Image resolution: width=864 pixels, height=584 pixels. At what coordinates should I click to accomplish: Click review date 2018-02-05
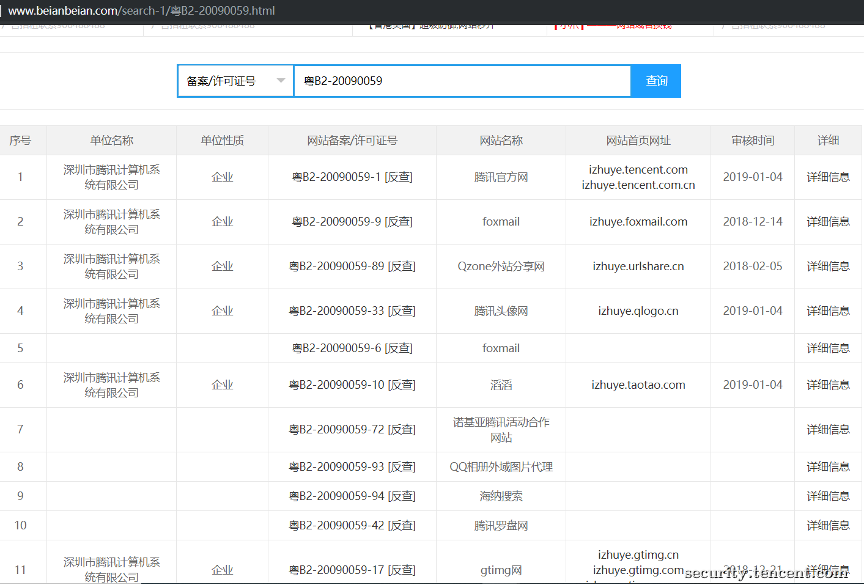click(752, 266)
